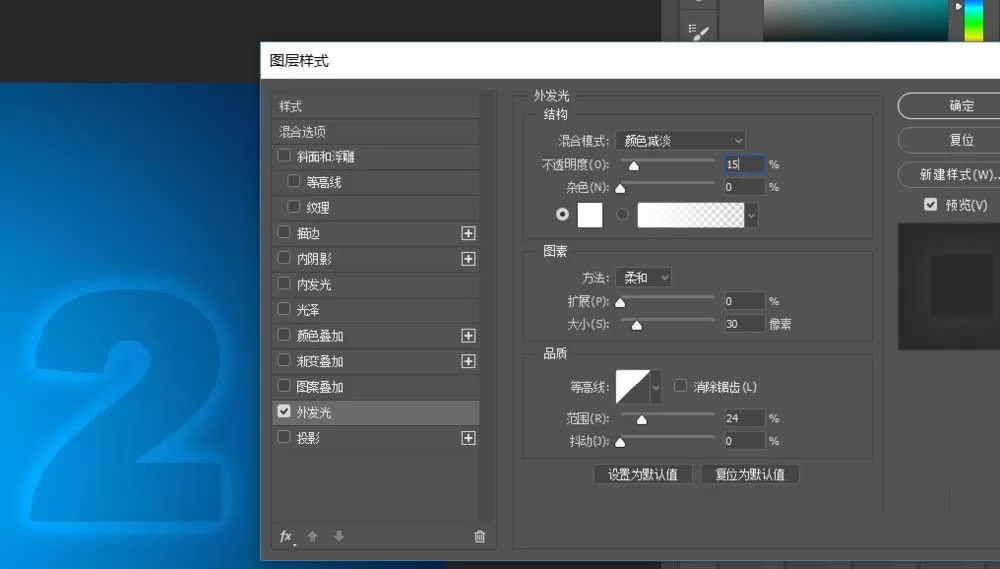Screen dimensions: 1000x569
Task: Click the styles list scrollbar
Action: coord(488,308)
